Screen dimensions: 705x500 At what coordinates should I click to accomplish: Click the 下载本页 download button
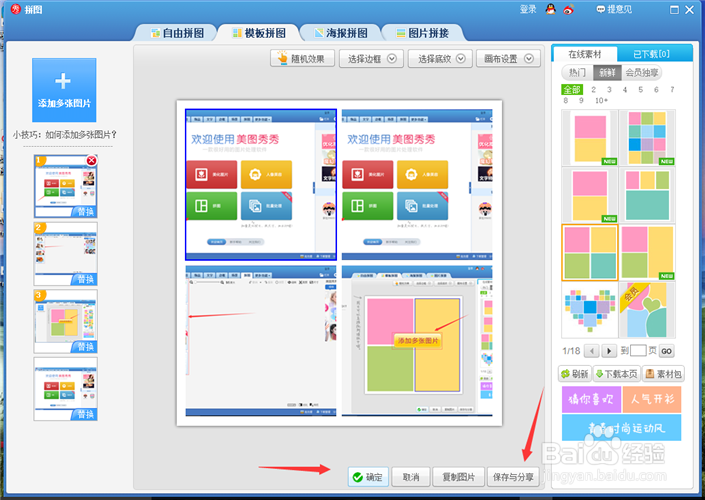[x=616, y=374]
